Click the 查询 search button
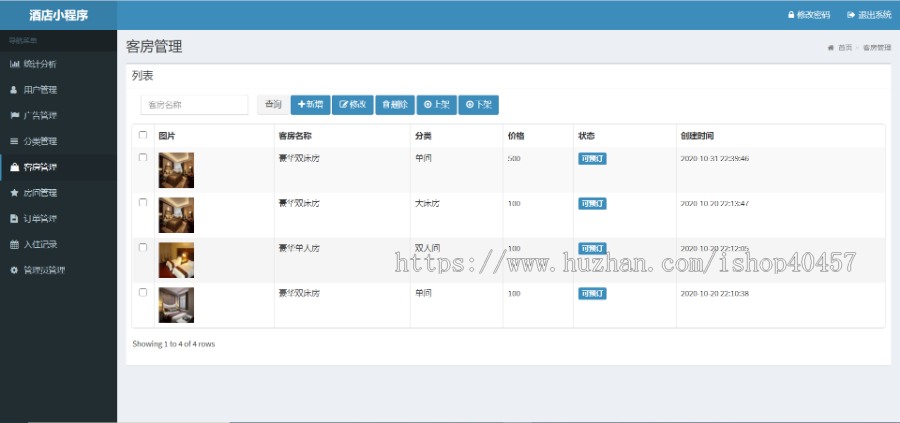This screenshot has width=900, height=423. click(x=273, y=104)
